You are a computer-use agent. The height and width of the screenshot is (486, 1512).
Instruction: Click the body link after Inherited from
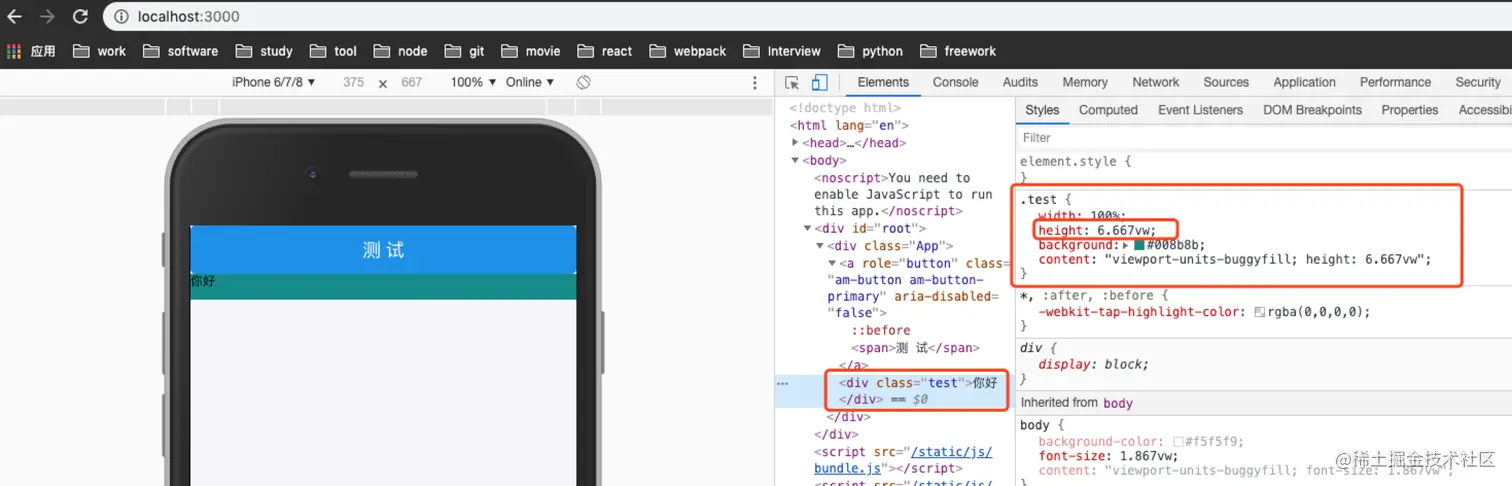(x=1118, y=403)
